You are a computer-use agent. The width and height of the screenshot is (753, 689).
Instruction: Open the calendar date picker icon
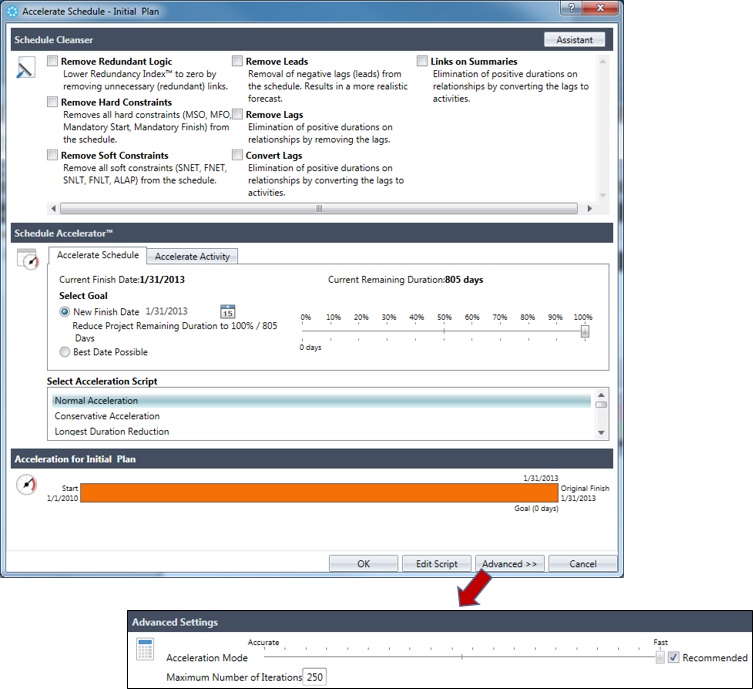coord(227,312)
